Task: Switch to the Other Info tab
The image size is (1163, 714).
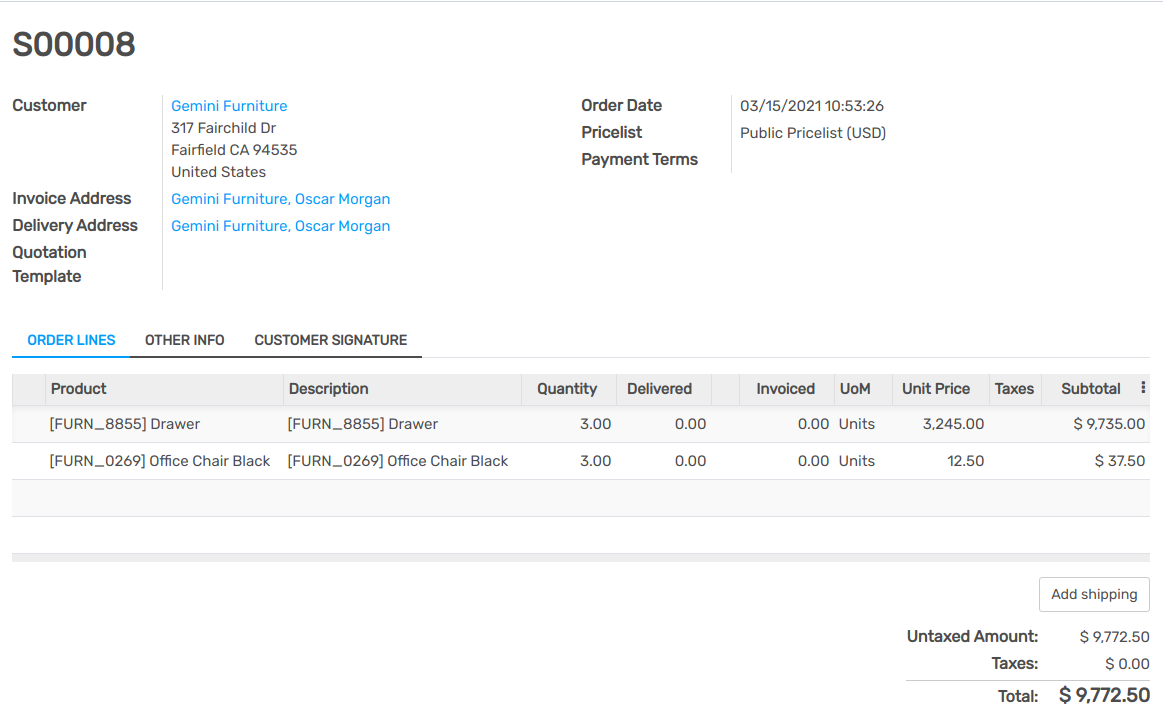Action: pos(184,340)
